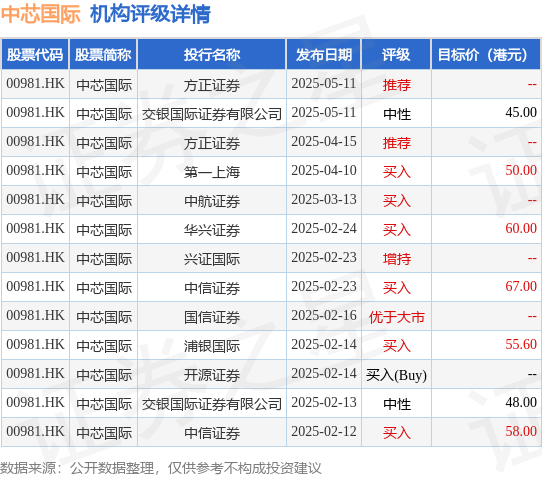
Task: Click the 股票简称 column header
Action: pyautogui.click(x=103, y=55)
